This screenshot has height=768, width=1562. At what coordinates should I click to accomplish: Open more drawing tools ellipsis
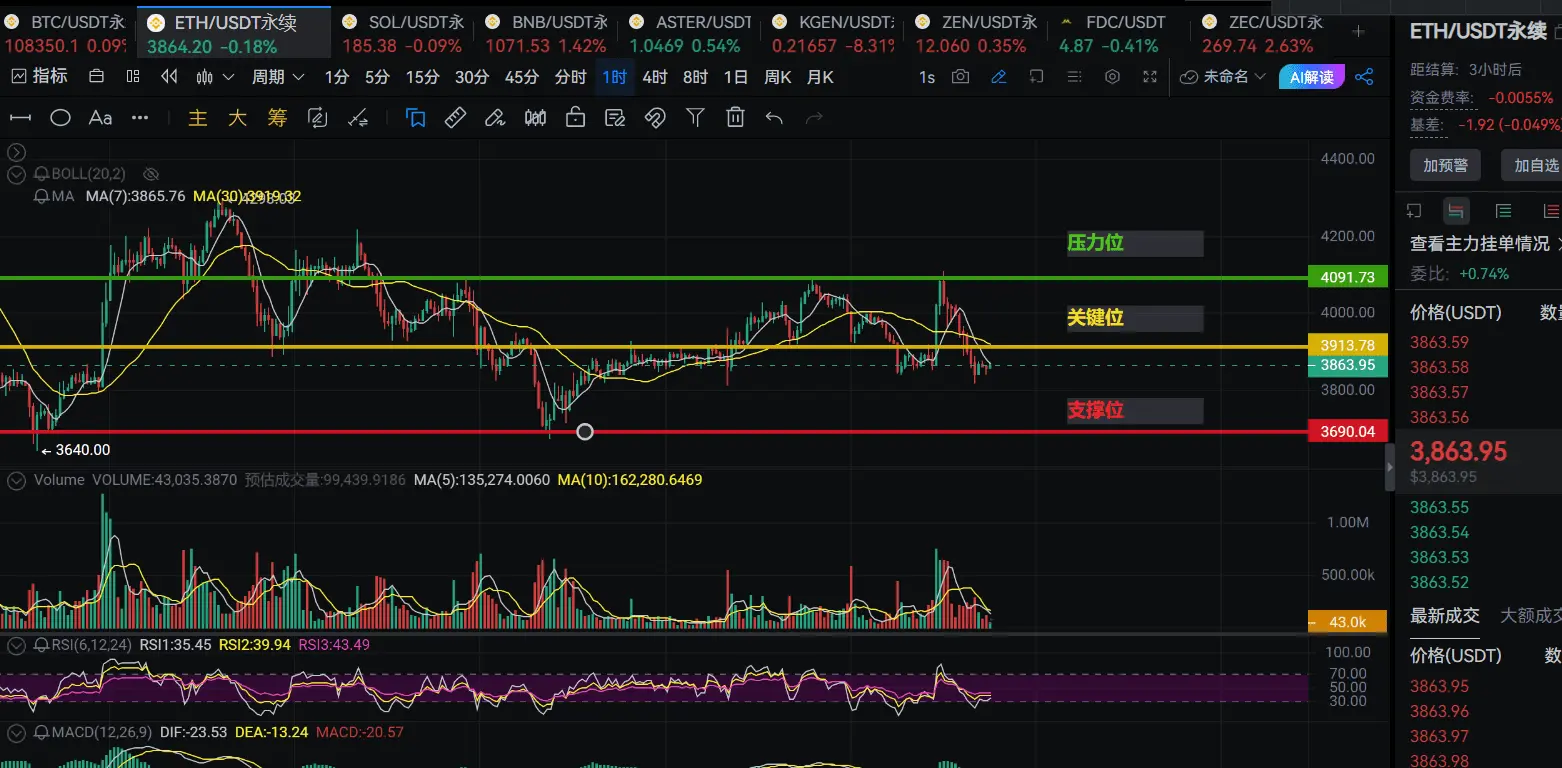click(x=140, y=118)
